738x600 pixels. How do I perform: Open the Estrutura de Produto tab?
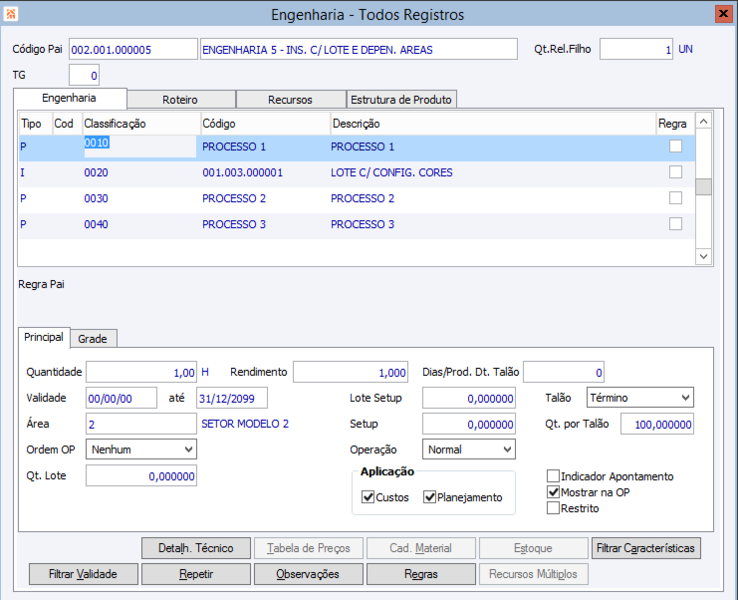pyautogui.click(x=401, y=100)
